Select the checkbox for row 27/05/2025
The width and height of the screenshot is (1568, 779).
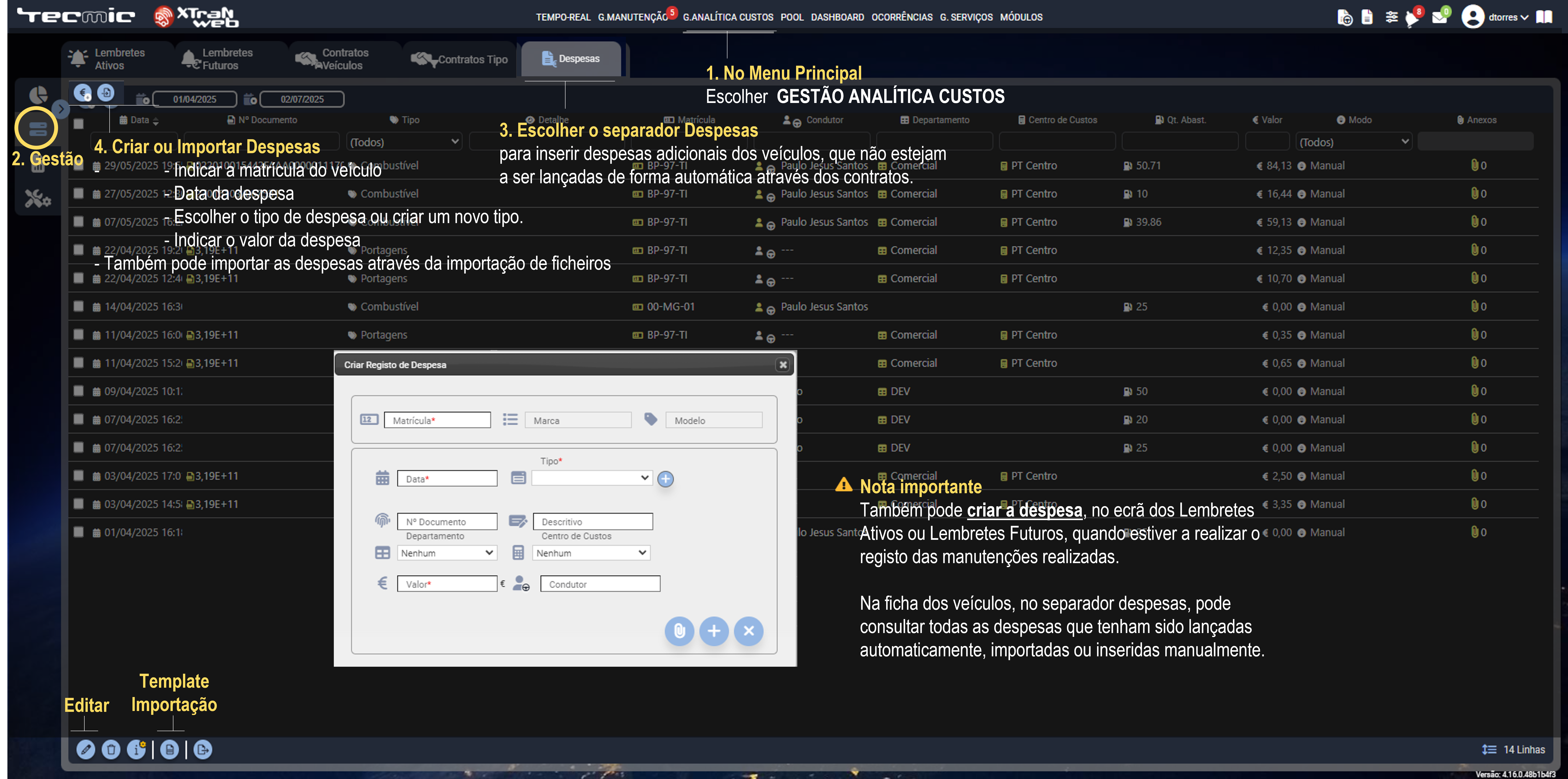[78, 194]
